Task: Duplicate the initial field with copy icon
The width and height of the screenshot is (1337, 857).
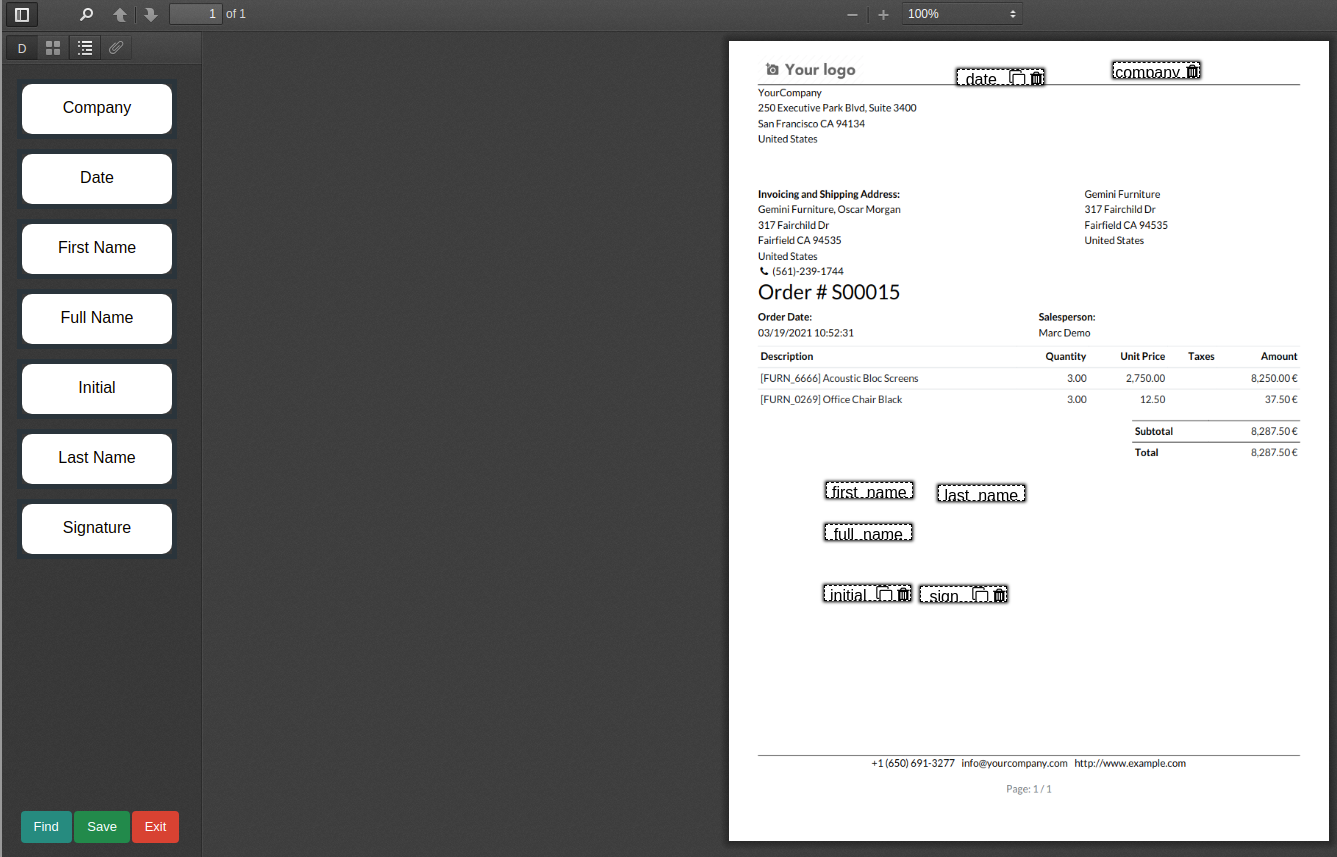Action: [x=884, y=594]
